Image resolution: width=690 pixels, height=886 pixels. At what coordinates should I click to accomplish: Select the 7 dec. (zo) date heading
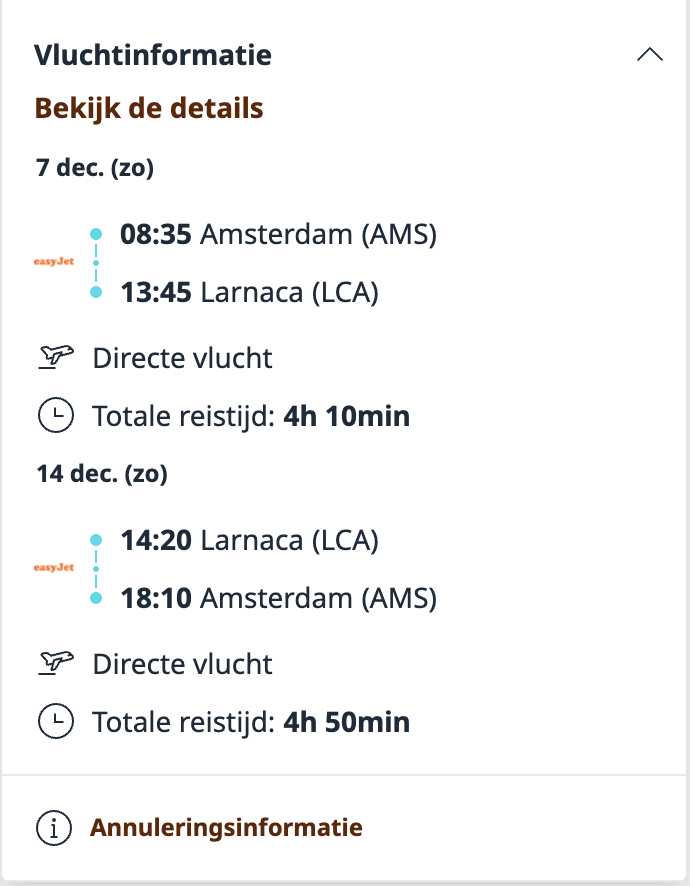point(95,168)
